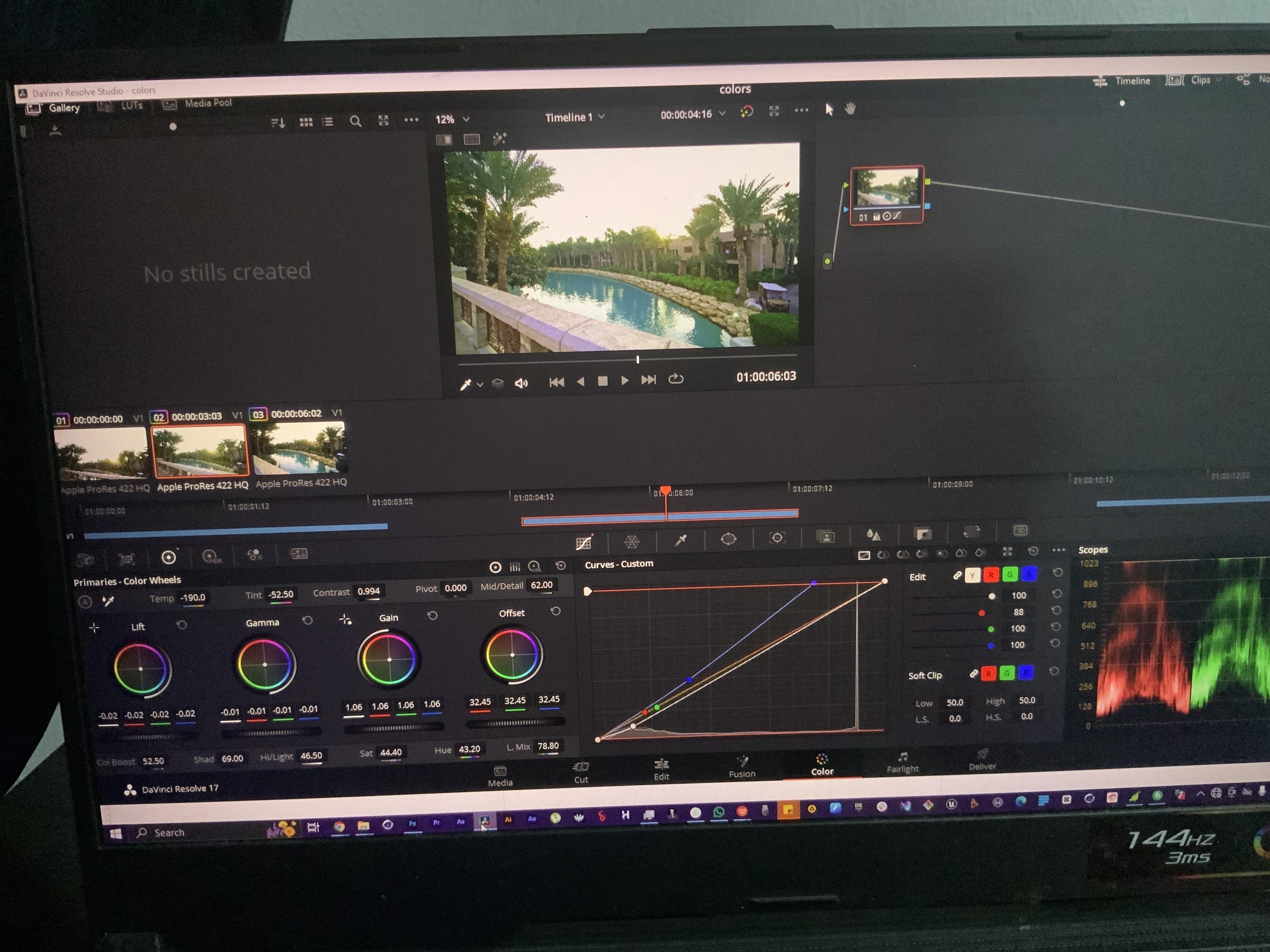Switch to the Edit page
Viewport: 1270px width, 952px height.
pyautogui.click(x=661, y=770)
